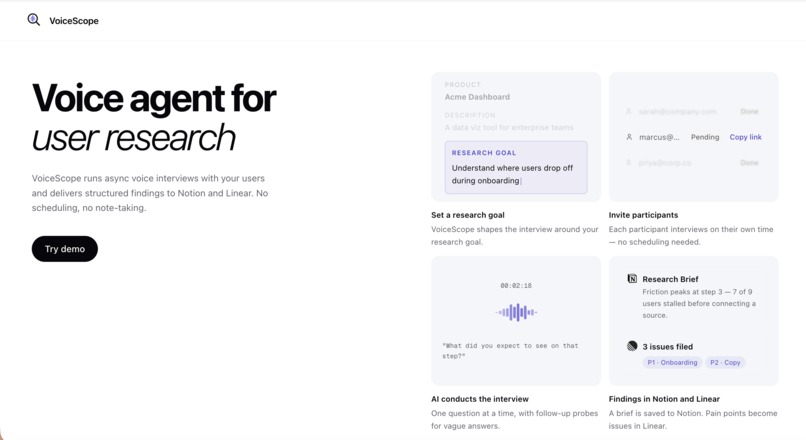Click the Pending status for marcus@

click(705, 137)
